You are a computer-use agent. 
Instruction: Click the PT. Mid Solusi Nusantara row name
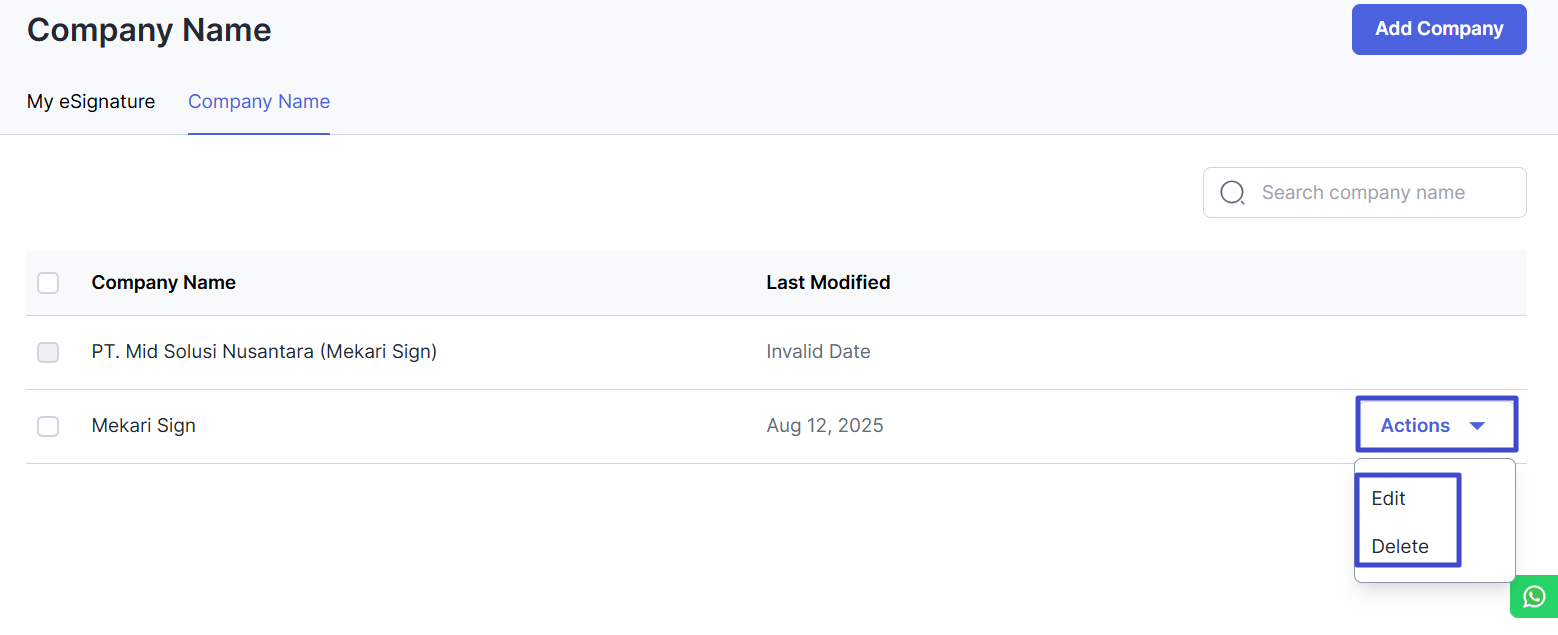[x=264, y=352]
